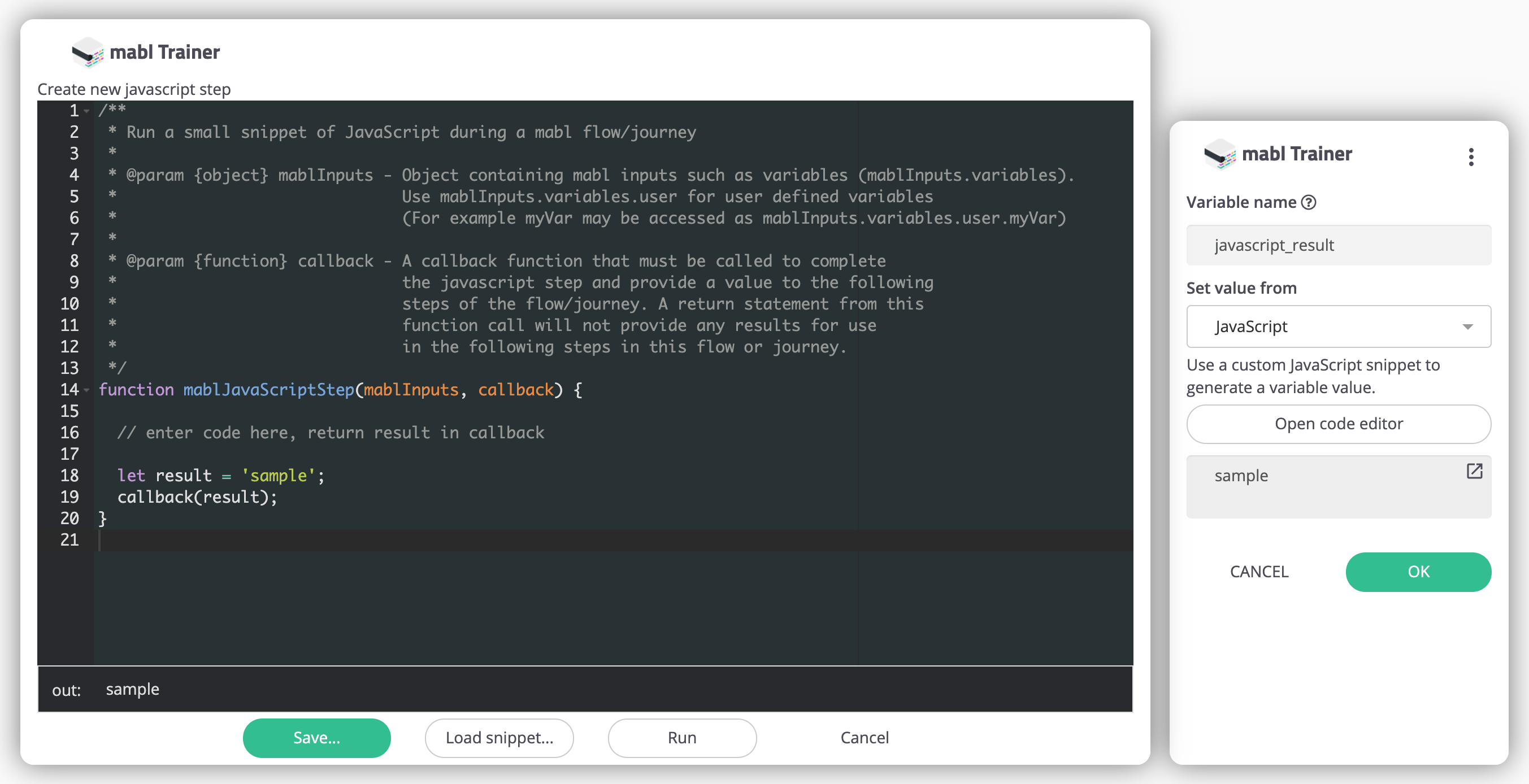Click line number 21 in the gutter
This screenshot has width=1529, height=784.
pos(69,540)
